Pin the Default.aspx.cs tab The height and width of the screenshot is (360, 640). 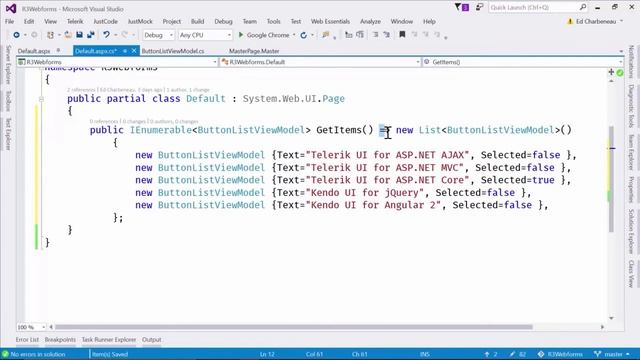125,51
